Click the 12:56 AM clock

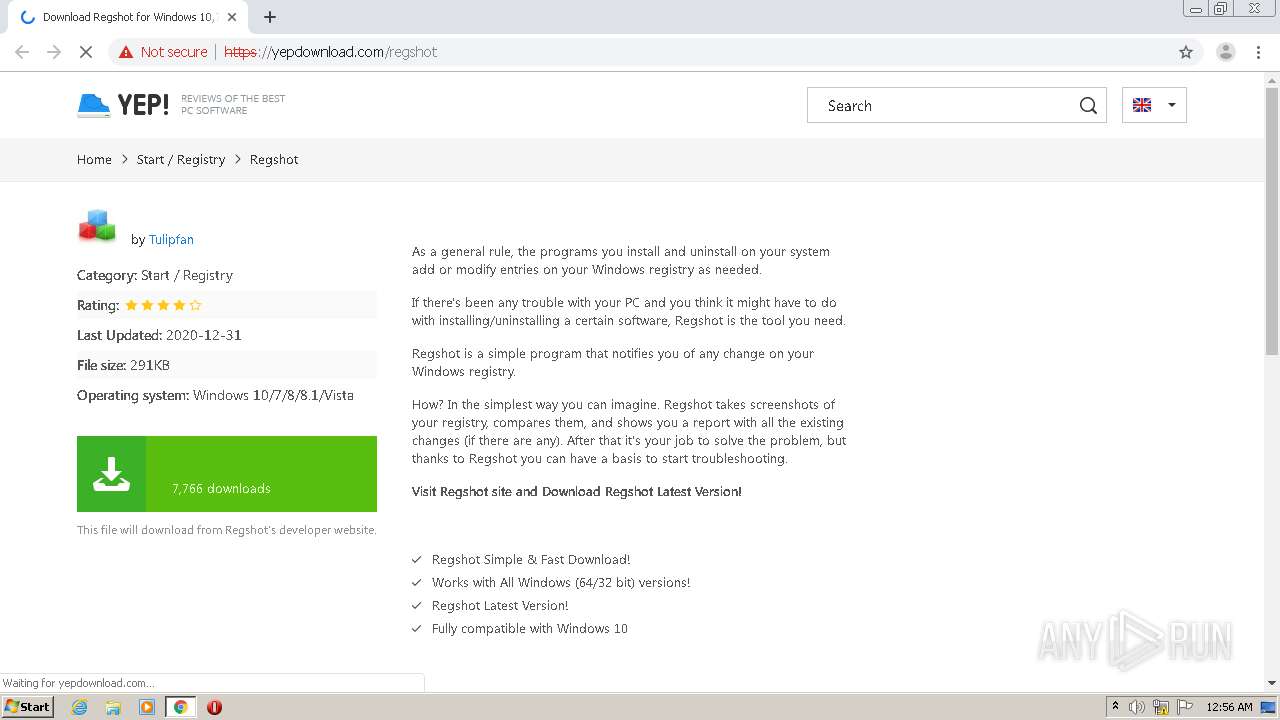click(1229, 707)
